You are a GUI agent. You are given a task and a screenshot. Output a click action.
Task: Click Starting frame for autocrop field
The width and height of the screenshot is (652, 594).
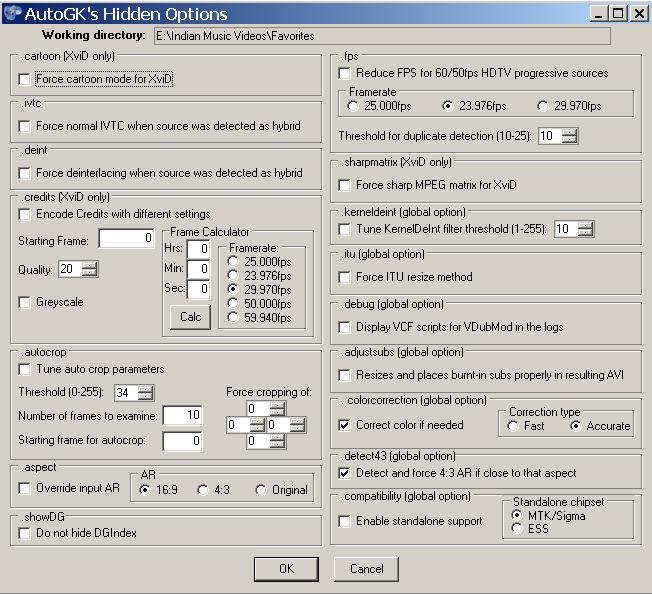pyautogui.click(x=183, y=441)
